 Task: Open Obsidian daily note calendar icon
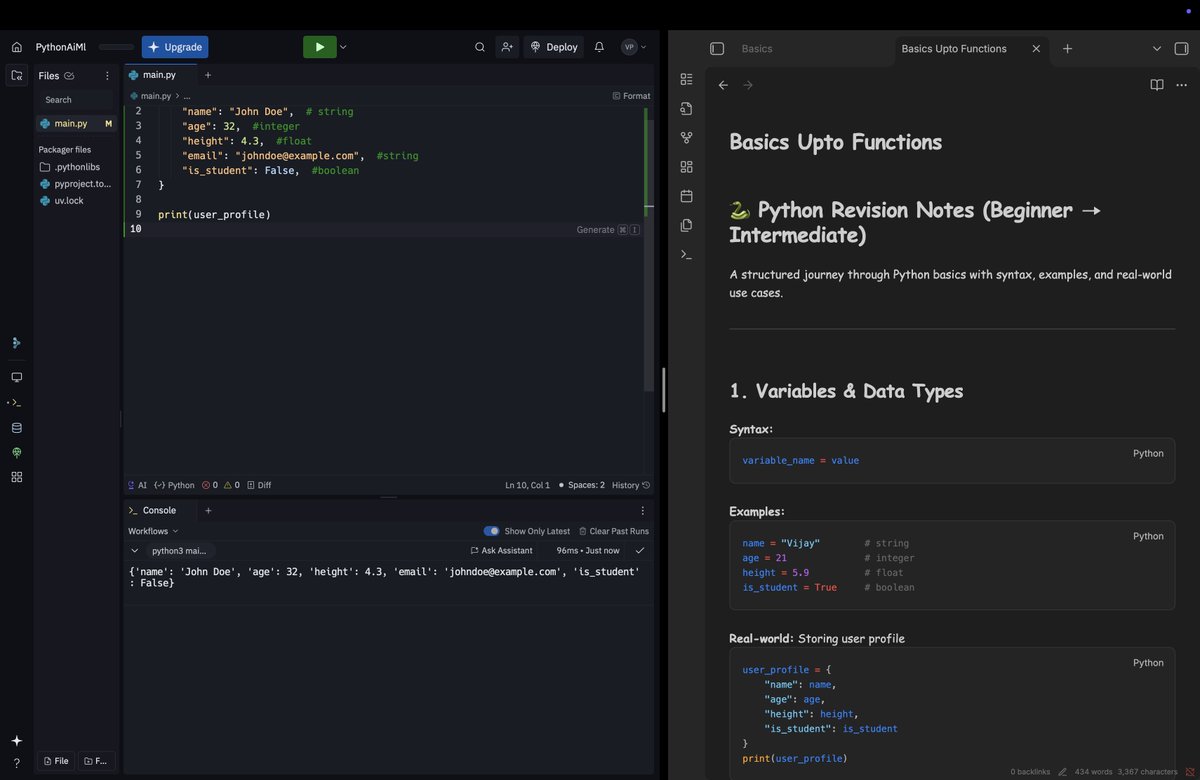coord(686,196)
